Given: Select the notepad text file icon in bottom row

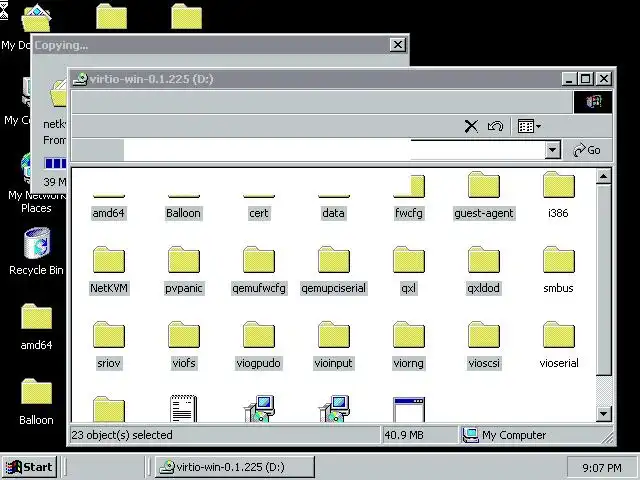Looking at the screenshot, I should tap(183, 409).
